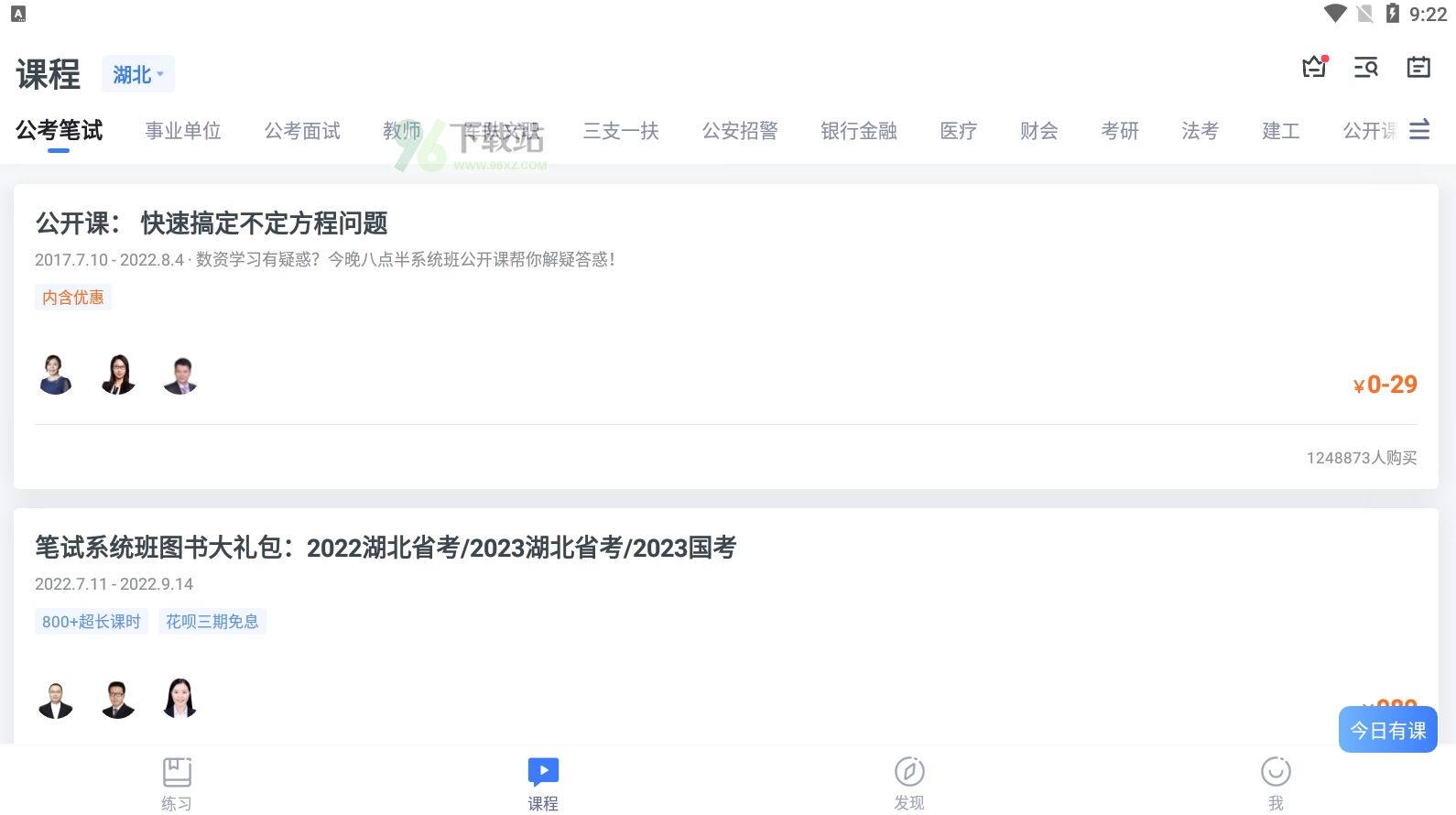Switch to the 公考面试 tab
This screenshot has width=1456, height=815.
[302, 131]
